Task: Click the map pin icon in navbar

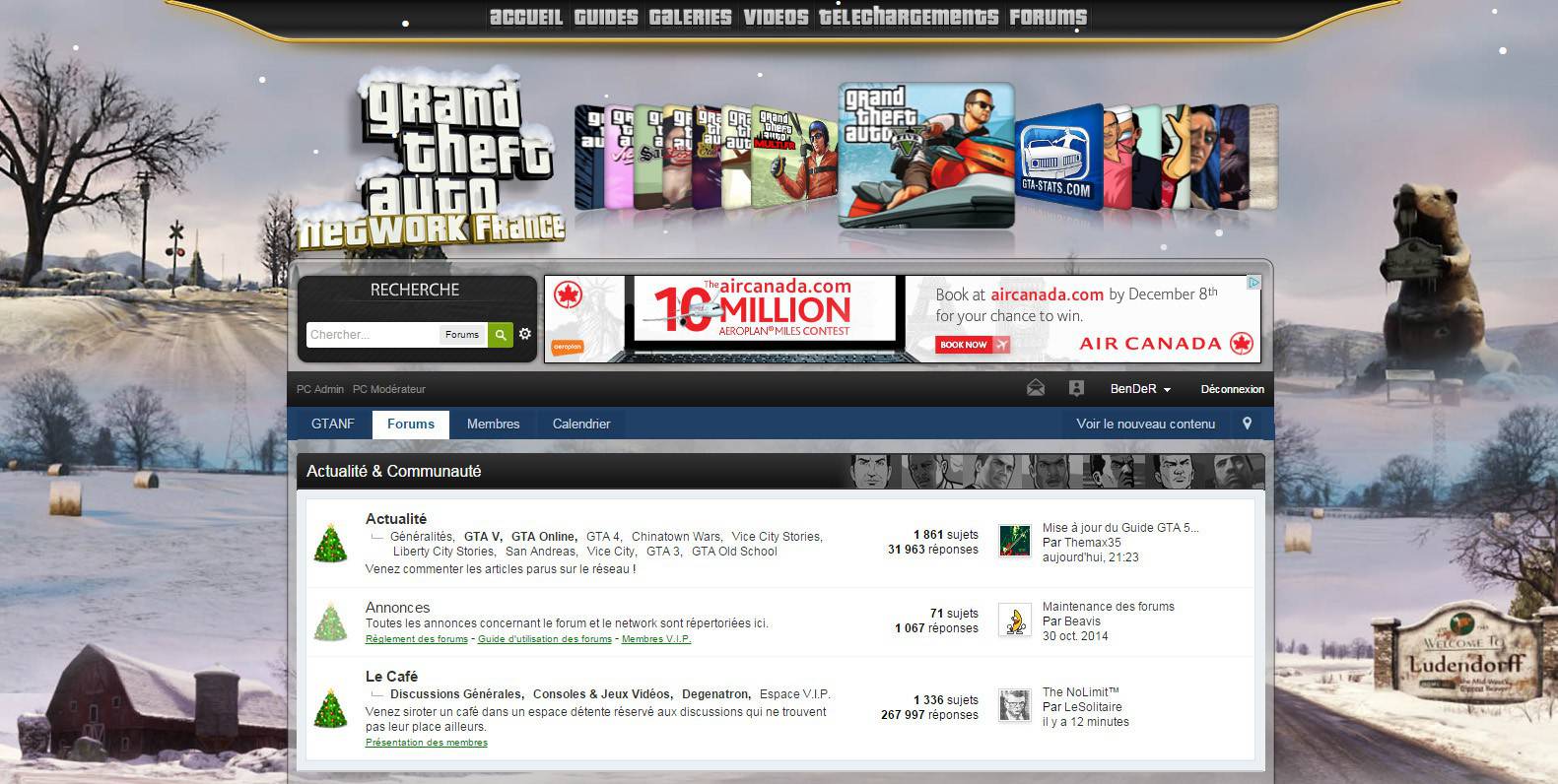Action: coord(1247,424)
